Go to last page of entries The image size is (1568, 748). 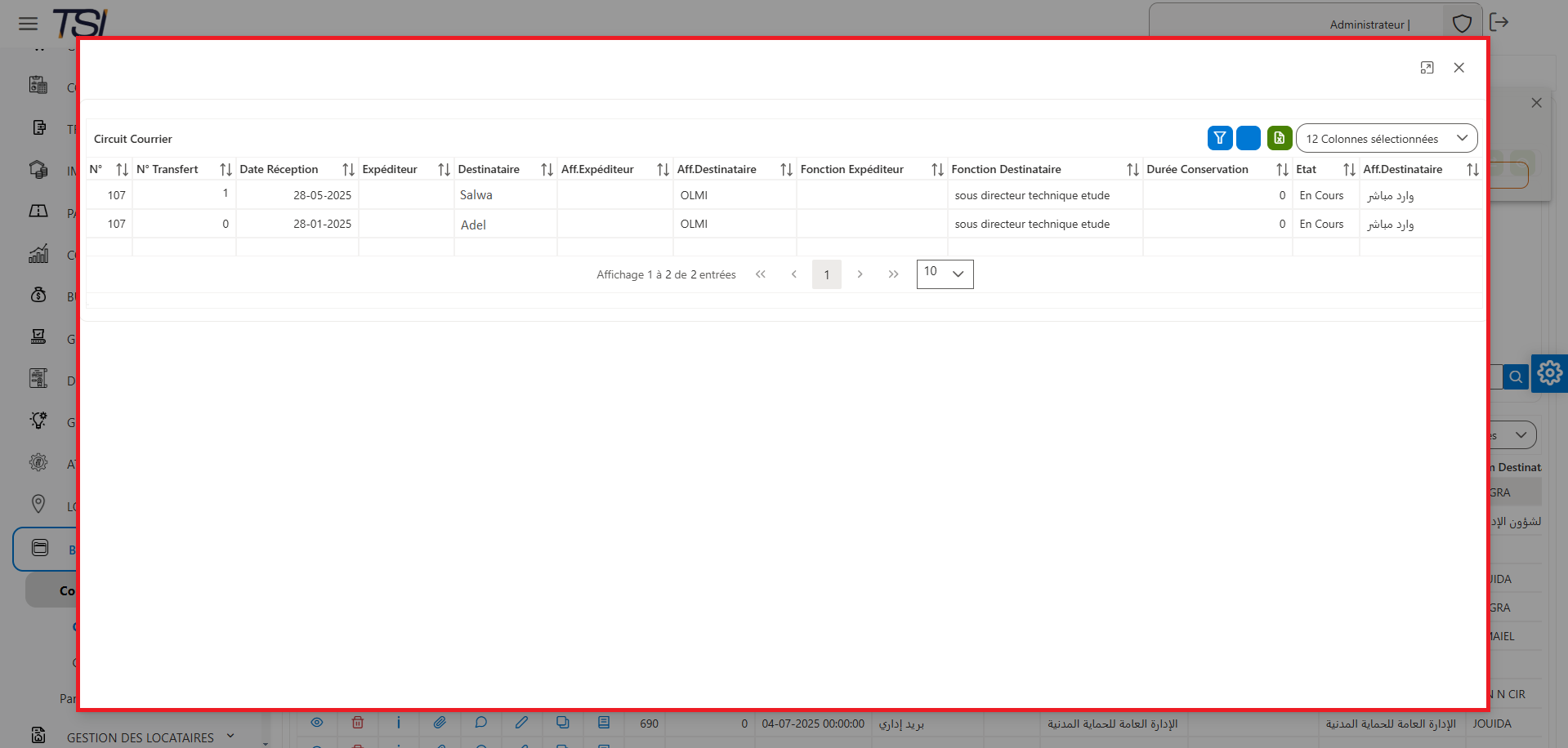click(893, 274)
